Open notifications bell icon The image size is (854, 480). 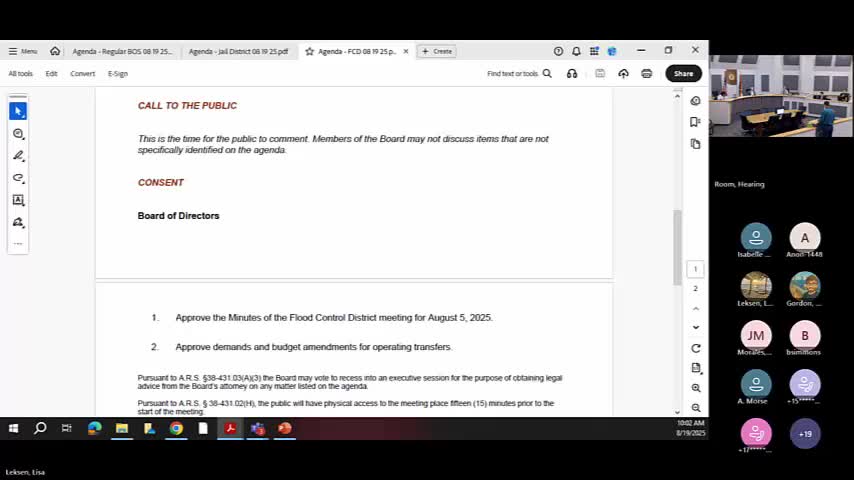pos(576,51)
